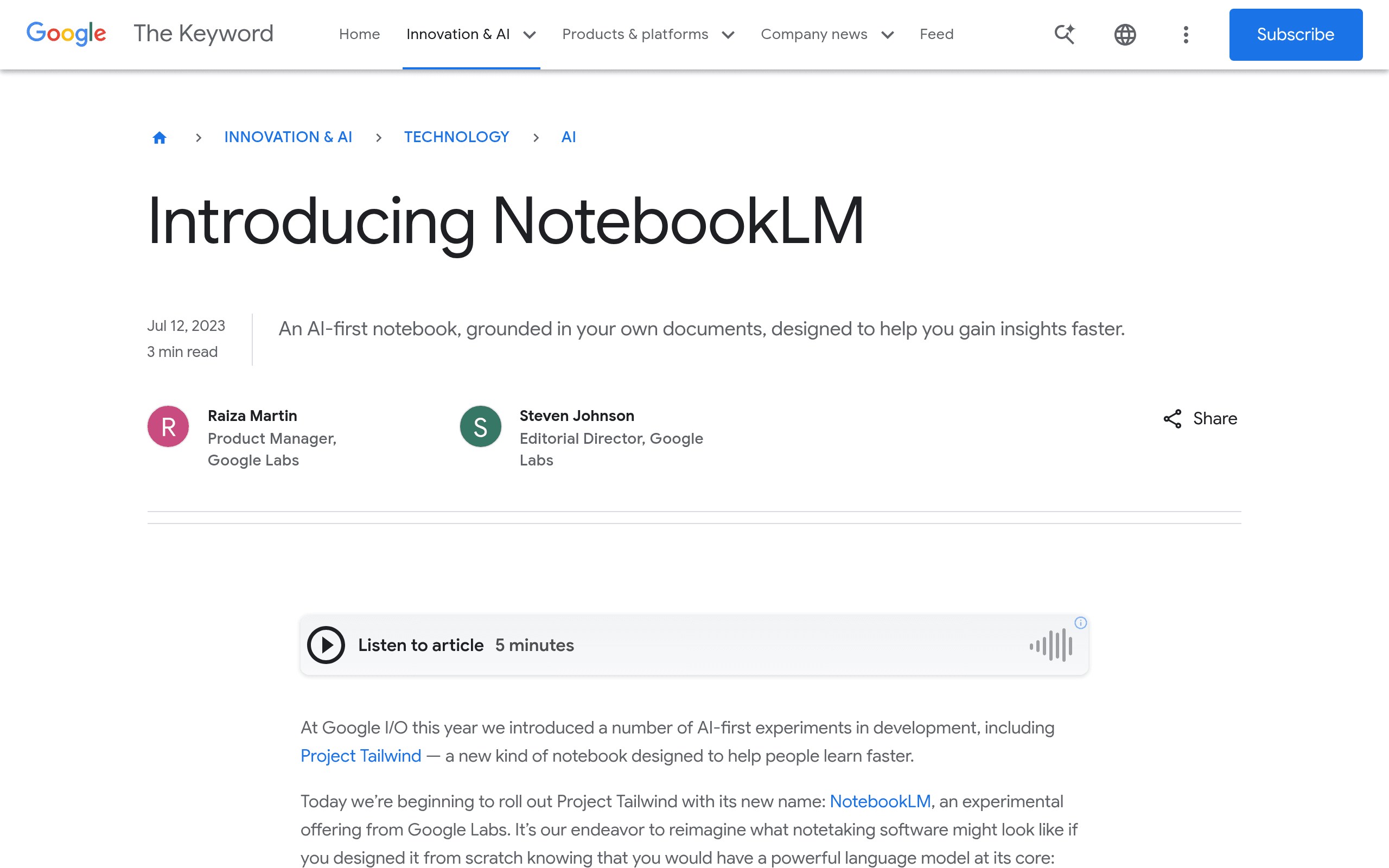Open the Company news menu
This screenshot has height=868, width=1389.
tap(814, 34)
